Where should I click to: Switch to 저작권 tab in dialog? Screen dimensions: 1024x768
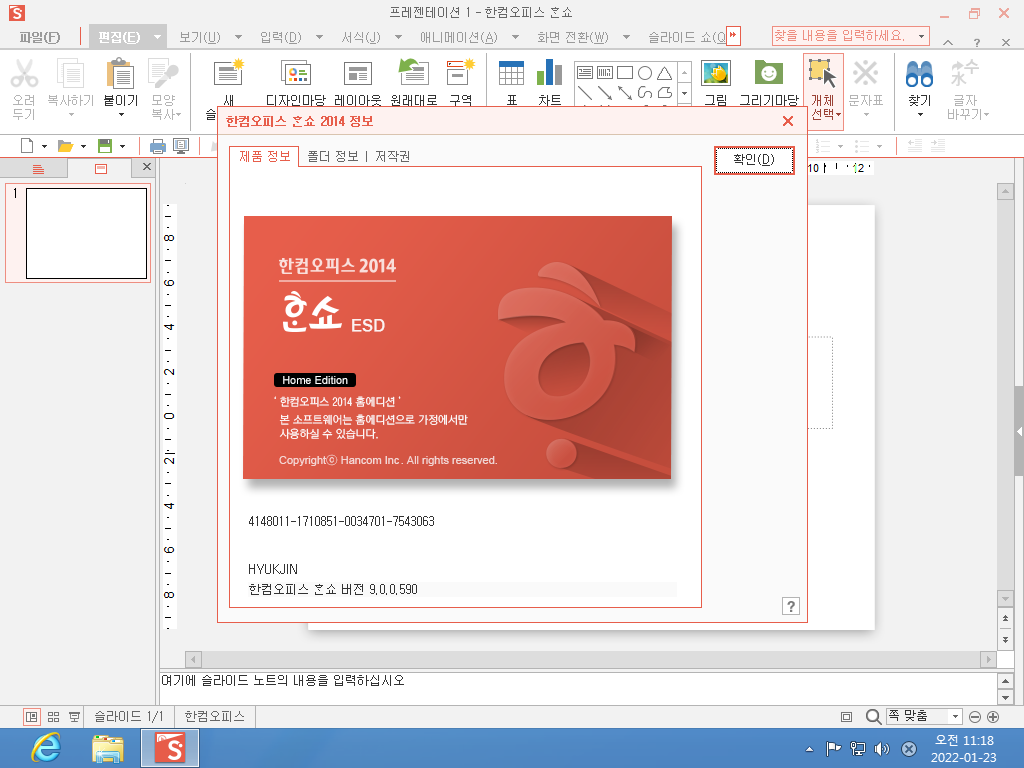[x=392, y=156]
